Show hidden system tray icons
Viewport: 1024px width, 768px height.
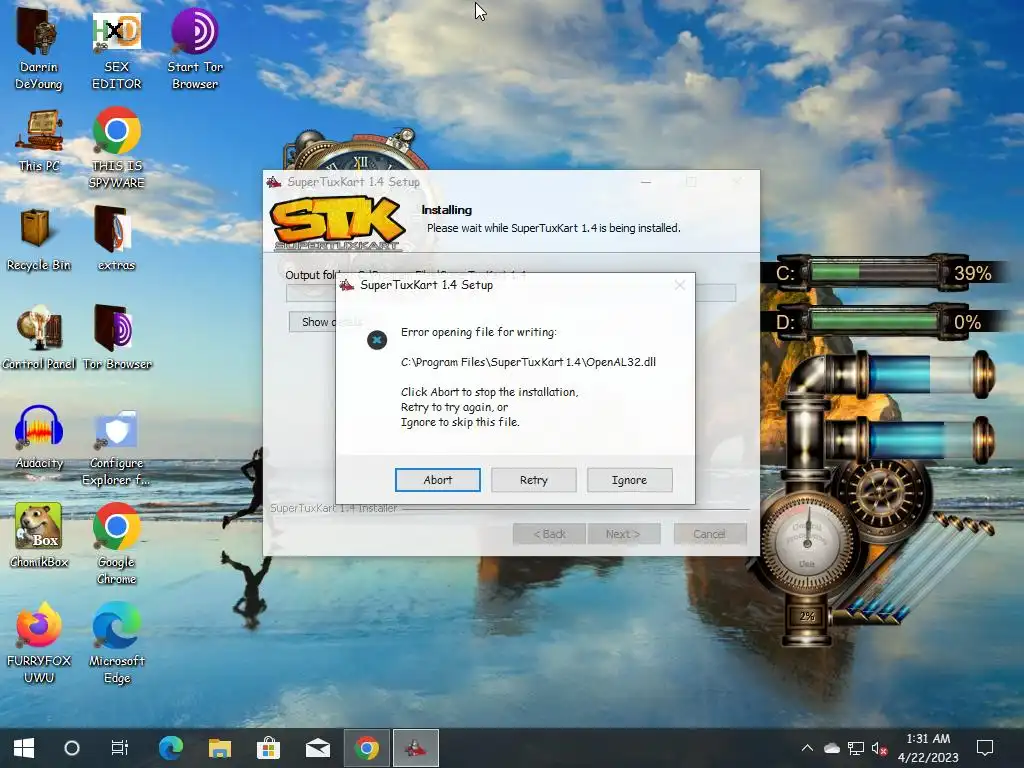tap(807, 748)
